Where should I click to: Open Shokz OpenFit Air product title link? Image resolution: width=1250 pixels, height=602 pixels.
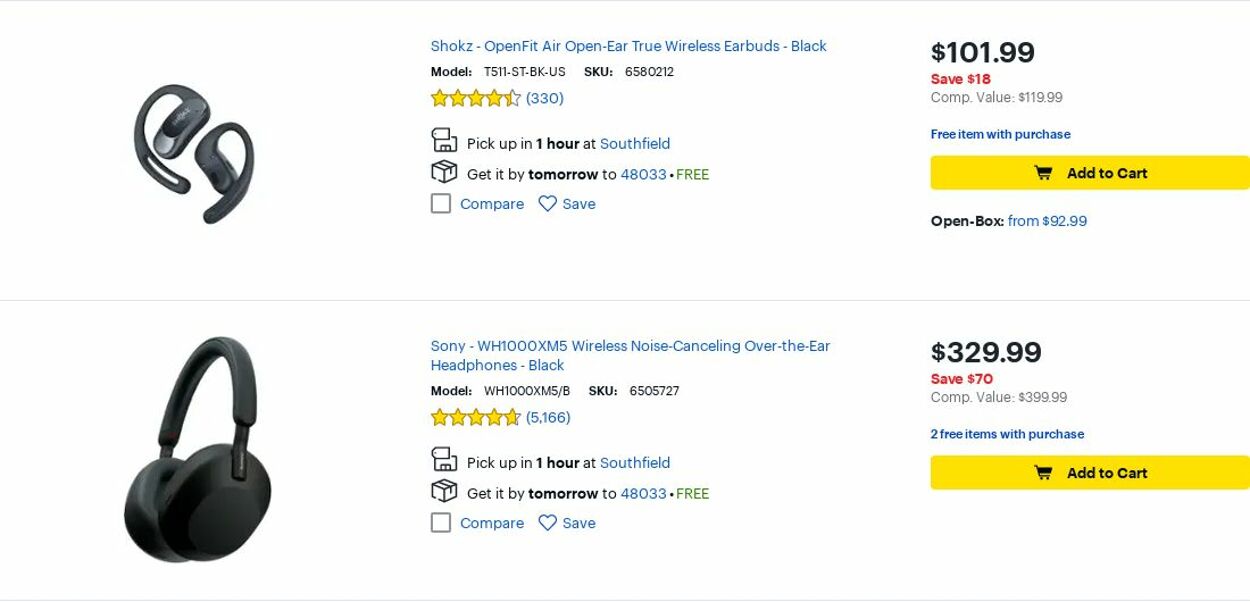pyautogui.click(x=628, y=46)
